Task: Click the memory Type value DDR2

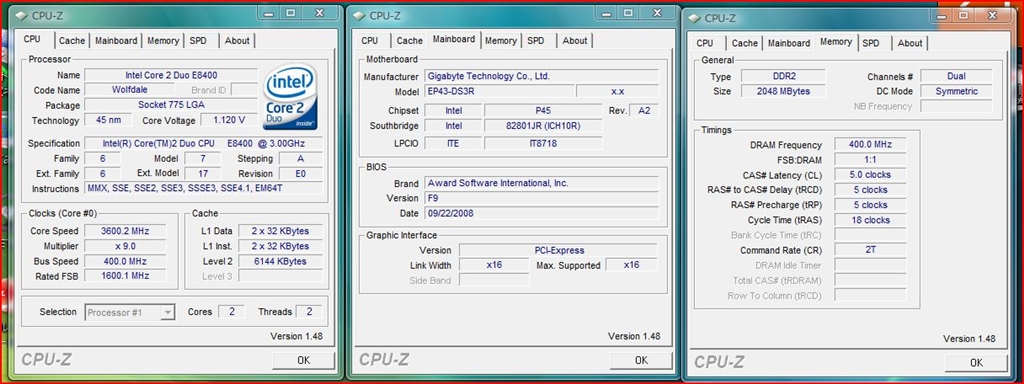Action: tap(783, 76)
